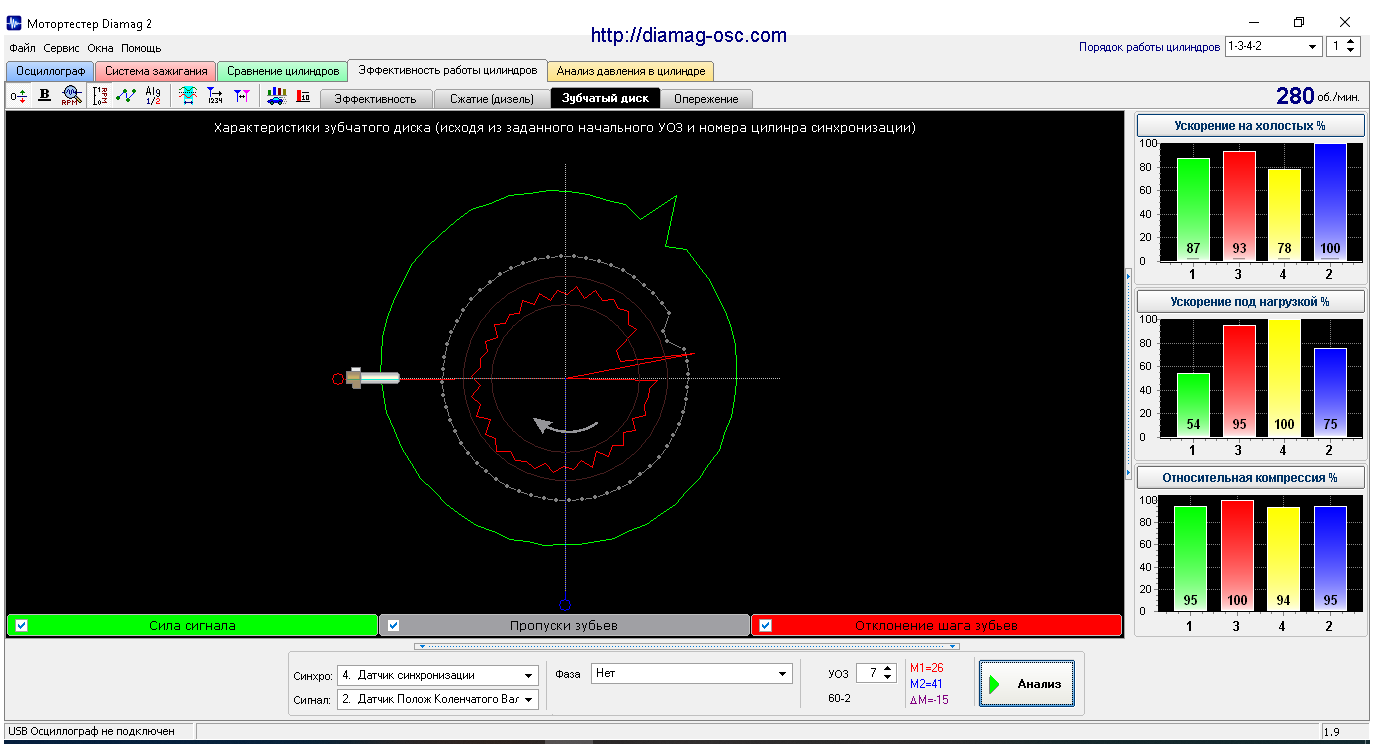
Task: Click the green play arrow in Анализ button
Action: pos(994,685)
